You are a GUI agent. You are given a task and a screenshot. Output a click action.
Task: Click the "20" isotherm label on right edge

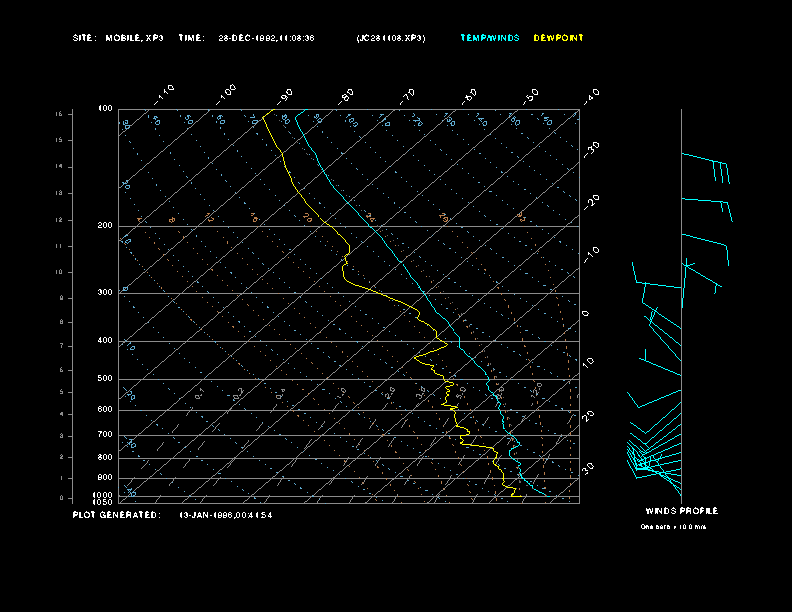(x=588, y=416)
